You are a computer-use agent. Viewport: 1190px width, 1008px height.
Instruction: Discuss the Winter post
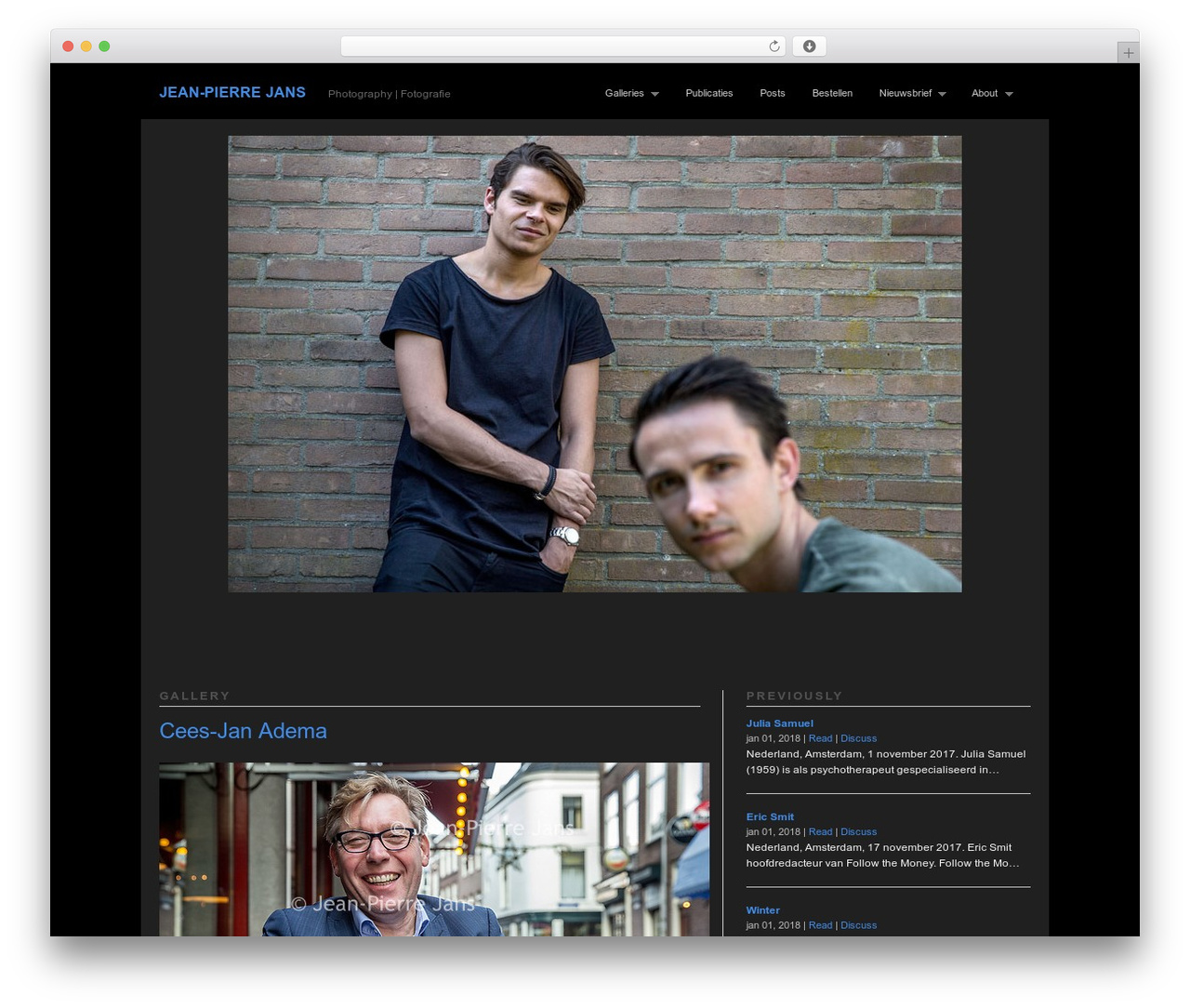[x=859, y=925]
